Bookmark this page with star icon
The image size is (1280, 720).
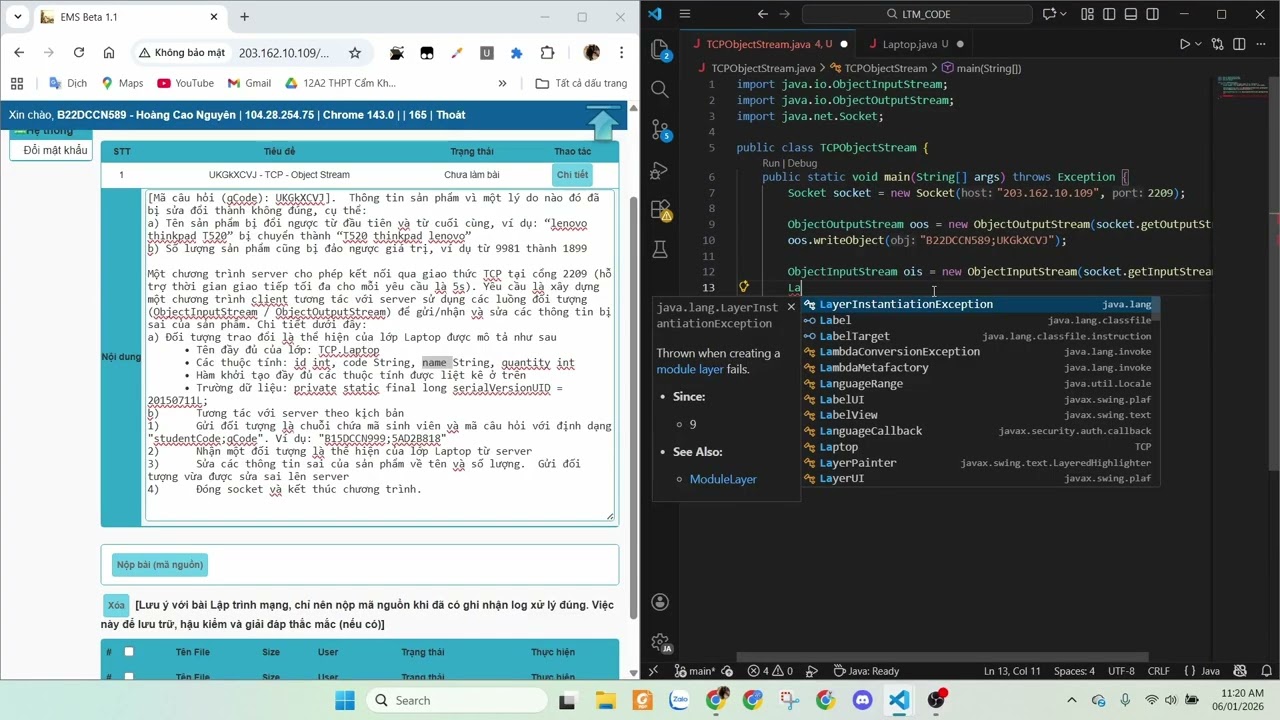tap(355, 53)
